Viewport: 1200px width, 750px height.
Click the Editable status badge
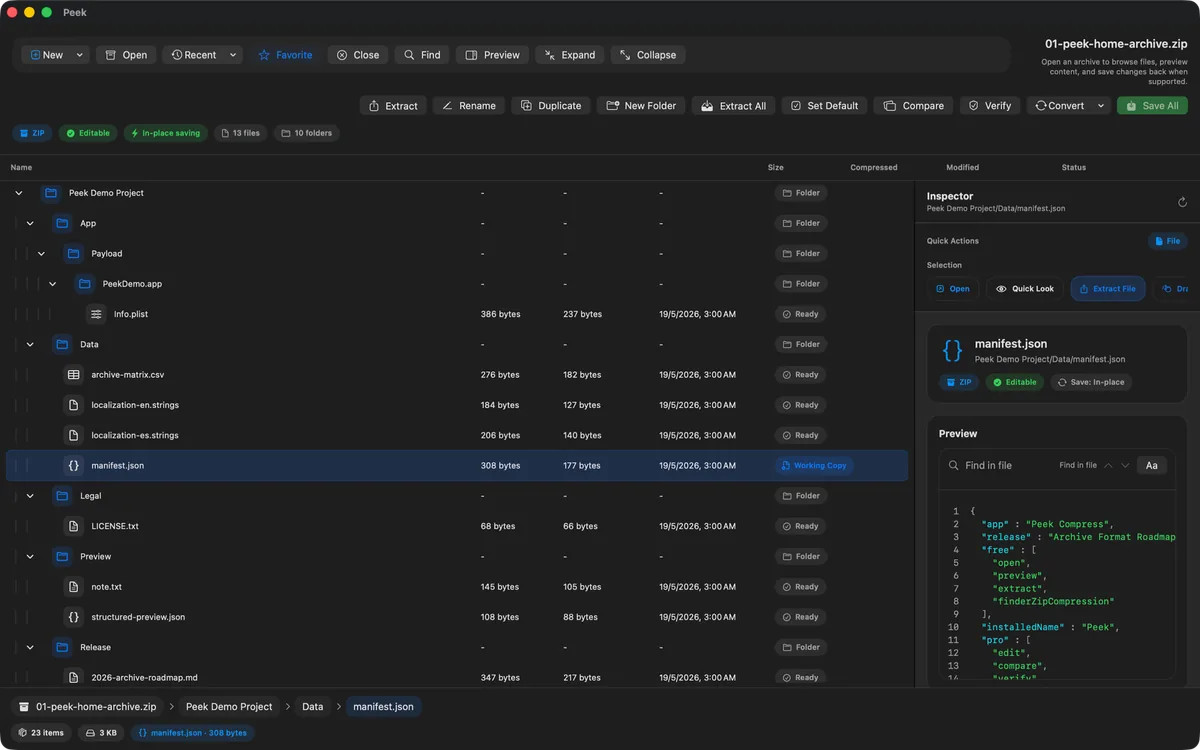[x=88, y=133]
